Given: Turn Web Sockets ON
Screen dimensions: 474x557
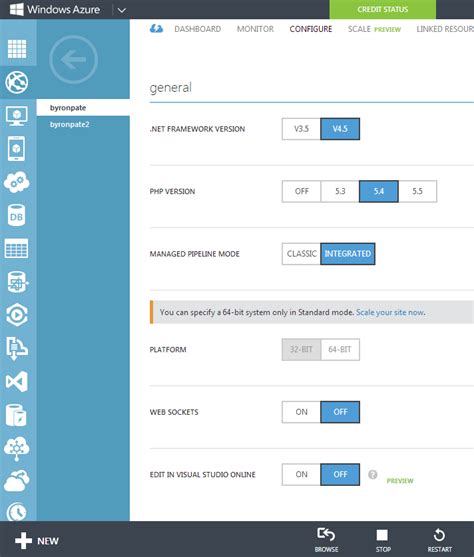Looking at the screenshot, I should [301, 412].
